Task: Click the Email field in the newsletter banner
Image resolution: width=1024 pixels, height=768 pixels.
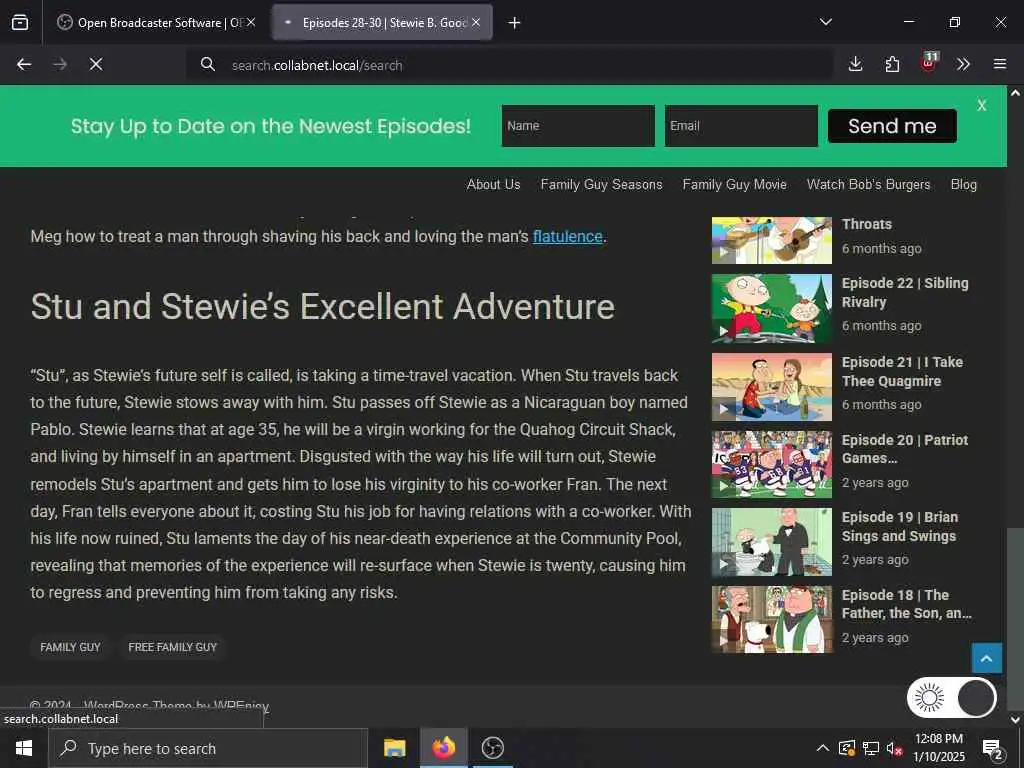Action: 741,125
